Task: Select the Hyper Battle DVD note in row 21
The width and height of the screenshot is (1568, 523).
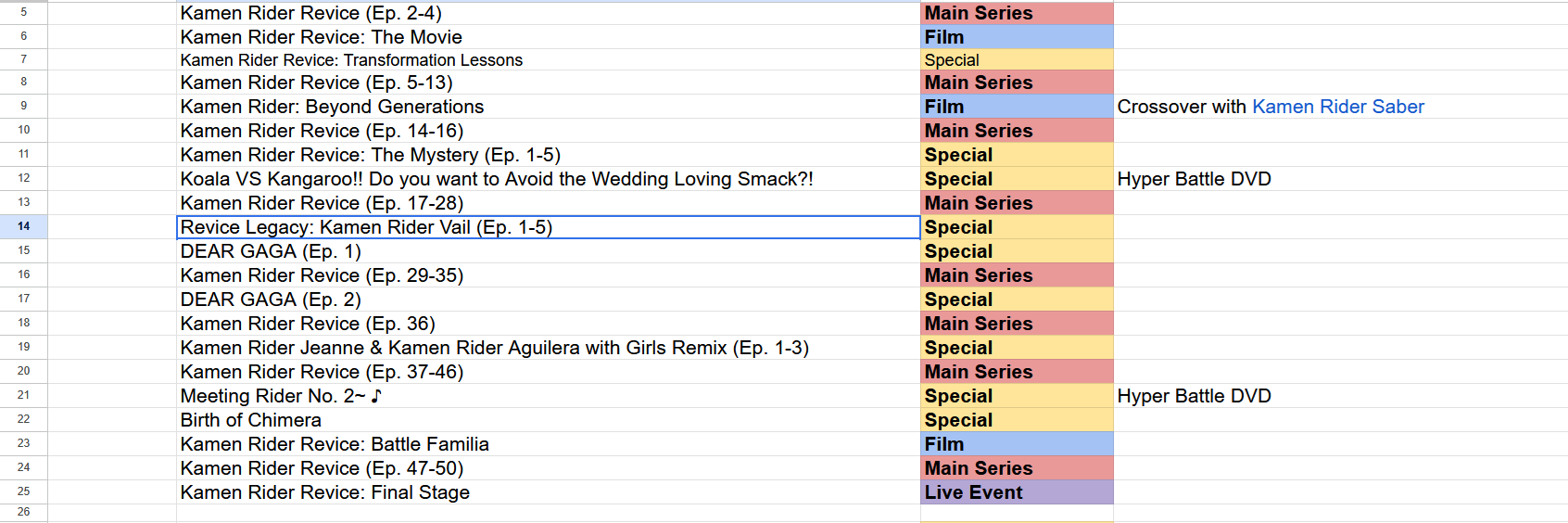Action: pos(1194,396)
